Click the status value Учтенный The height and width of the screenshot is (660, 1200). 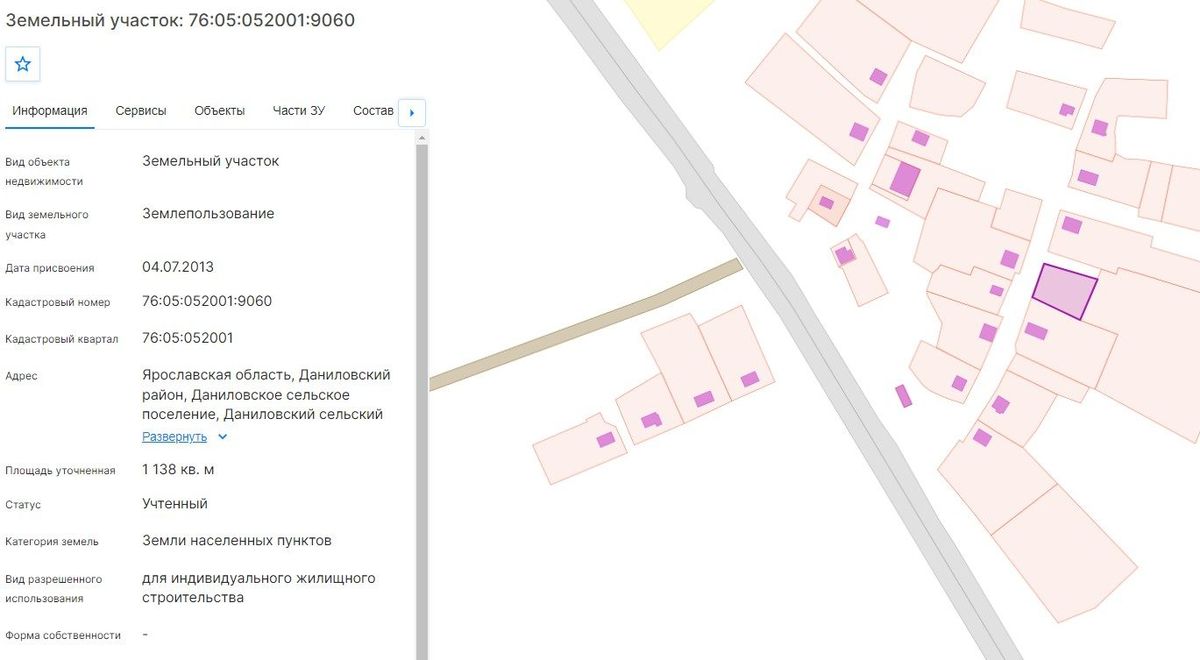click(x=175, y=504)
